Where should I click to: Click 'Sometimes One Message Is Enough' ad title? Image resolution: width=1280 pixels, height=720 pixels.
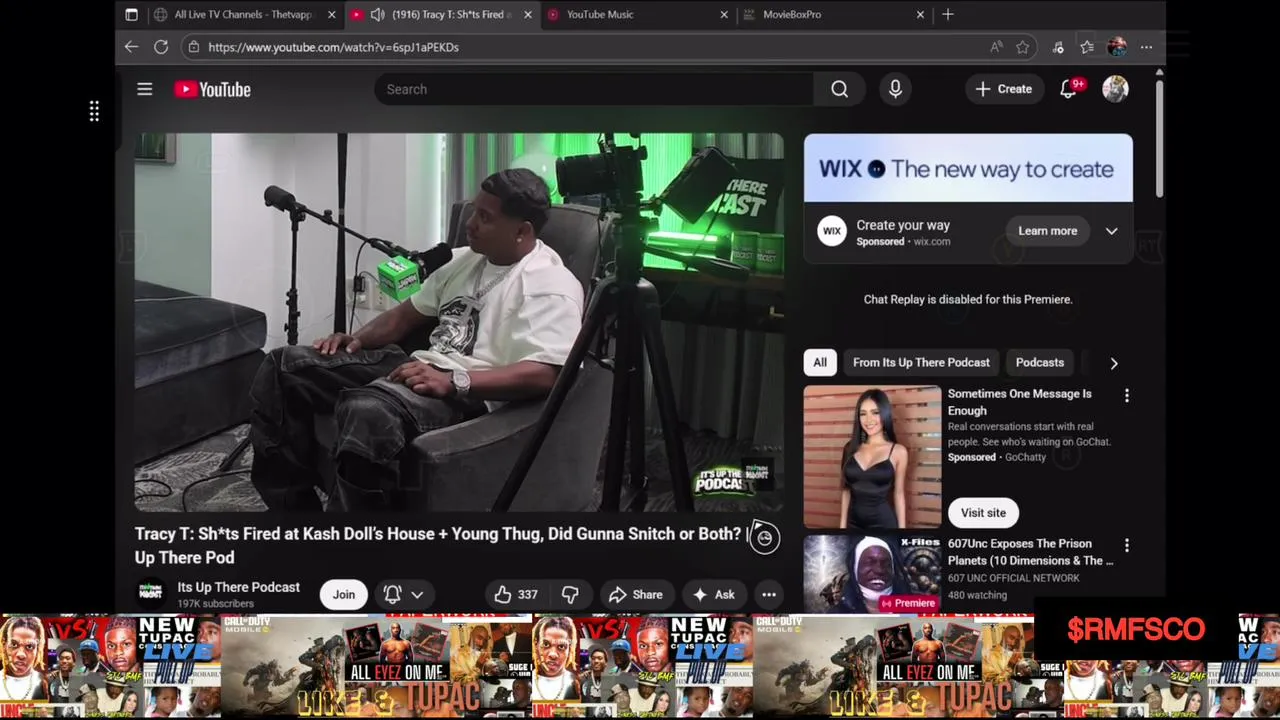[1019, 402]
